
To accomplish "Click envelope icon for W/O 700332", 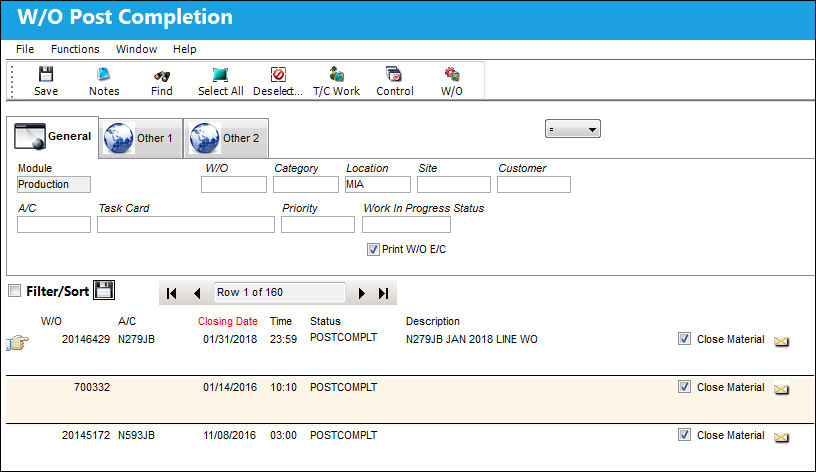I will pos(781,389).
